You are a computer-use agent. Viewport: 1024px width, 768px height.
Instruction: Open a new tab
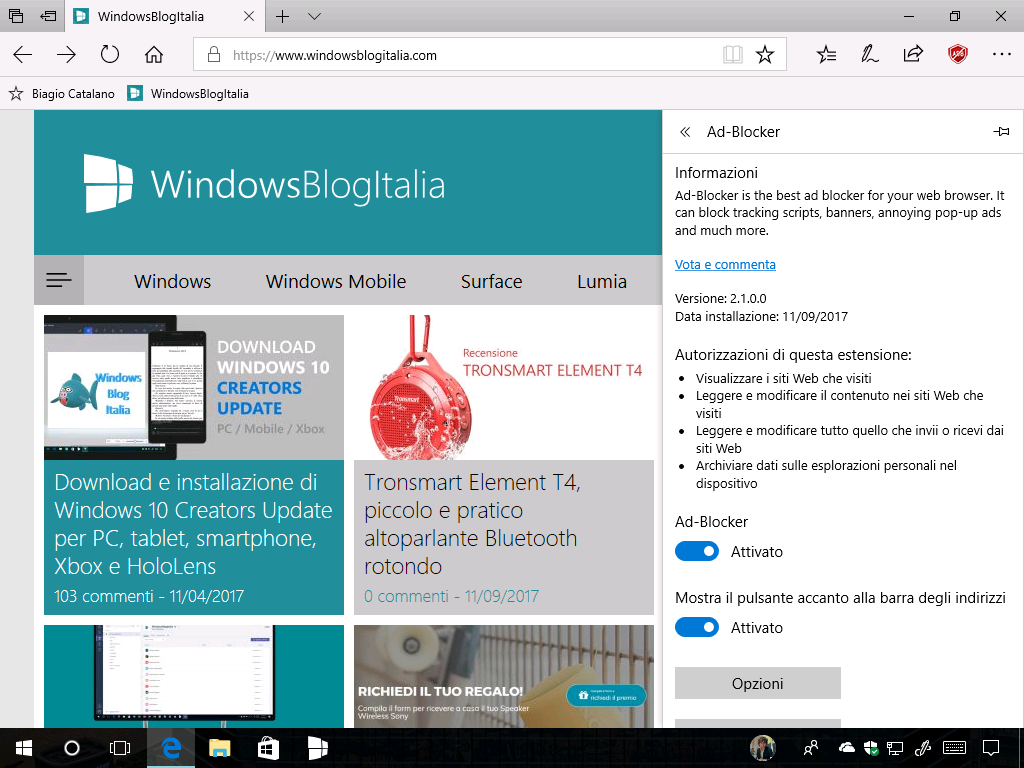pyautogui.click(x=282, y=16)
